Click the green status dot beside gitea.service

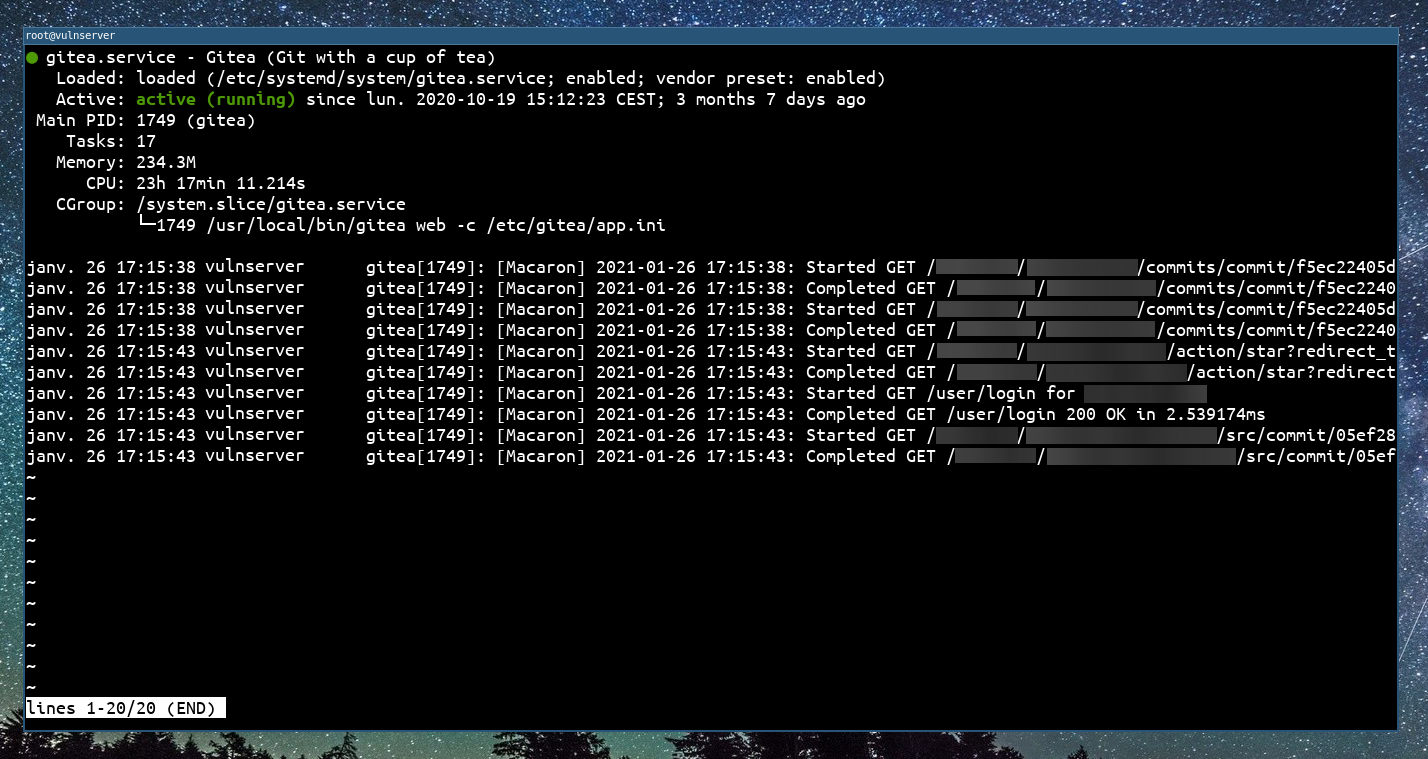[33, 58]
